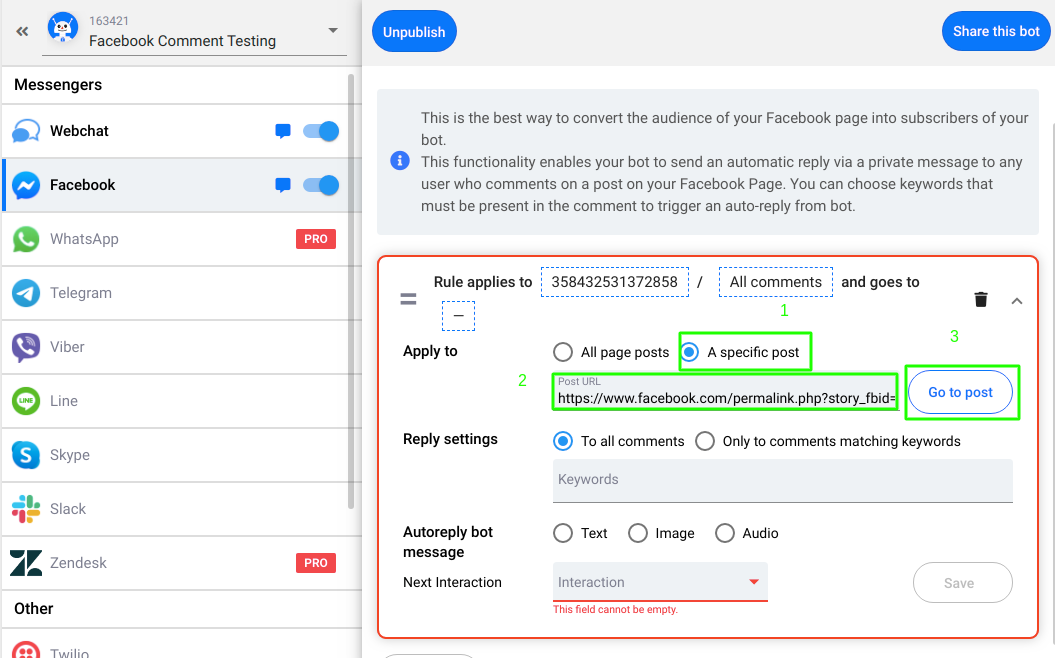Delete the rule with trash icon
1055x658 pixels.
[981, 299]
